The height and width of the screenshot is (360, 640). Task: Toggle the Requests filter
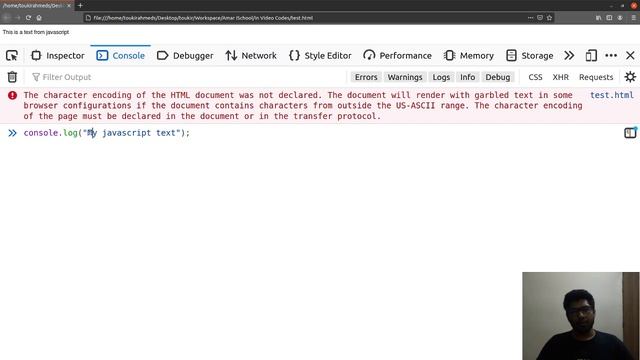coord(596,77)
